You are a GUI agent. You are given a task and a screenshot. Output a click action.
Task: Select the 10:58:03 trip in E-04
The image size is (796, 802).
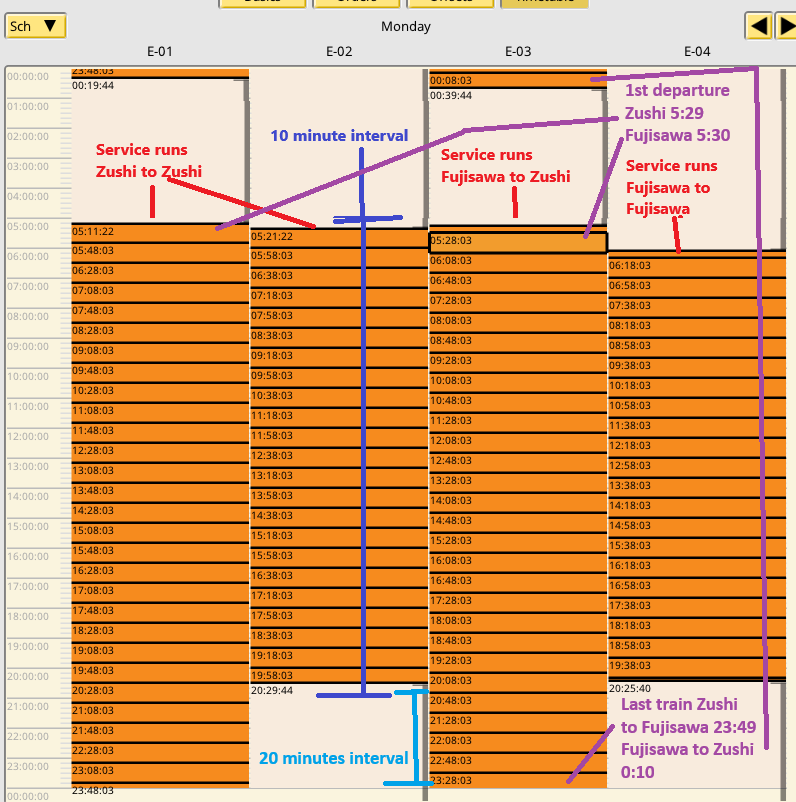point(697,407)
